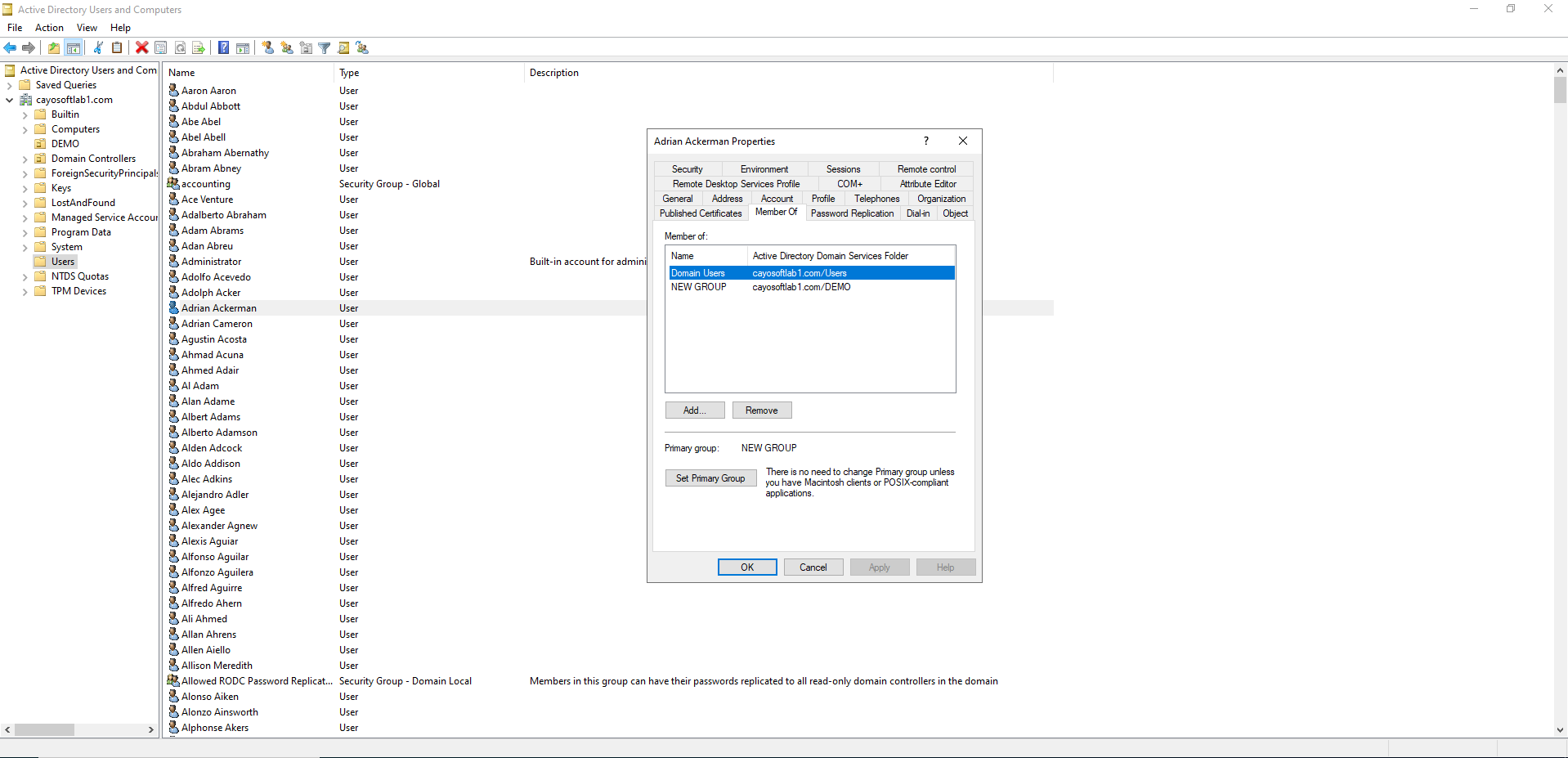Image resolution: width=1568 pixels, height=758 pixels.
Task: Expand the Saved Queries tree node
Action: pyautogui.click(x=10, y=85)
